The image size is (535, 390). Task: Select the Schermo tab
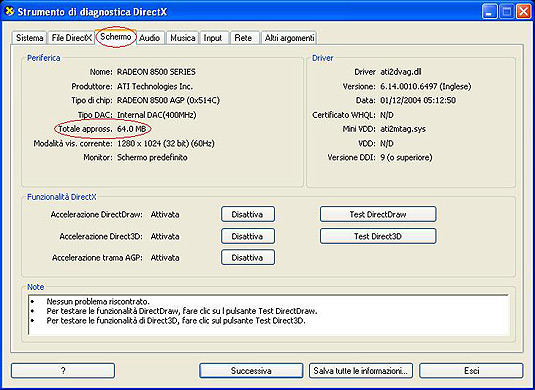[x=116, y=37]
